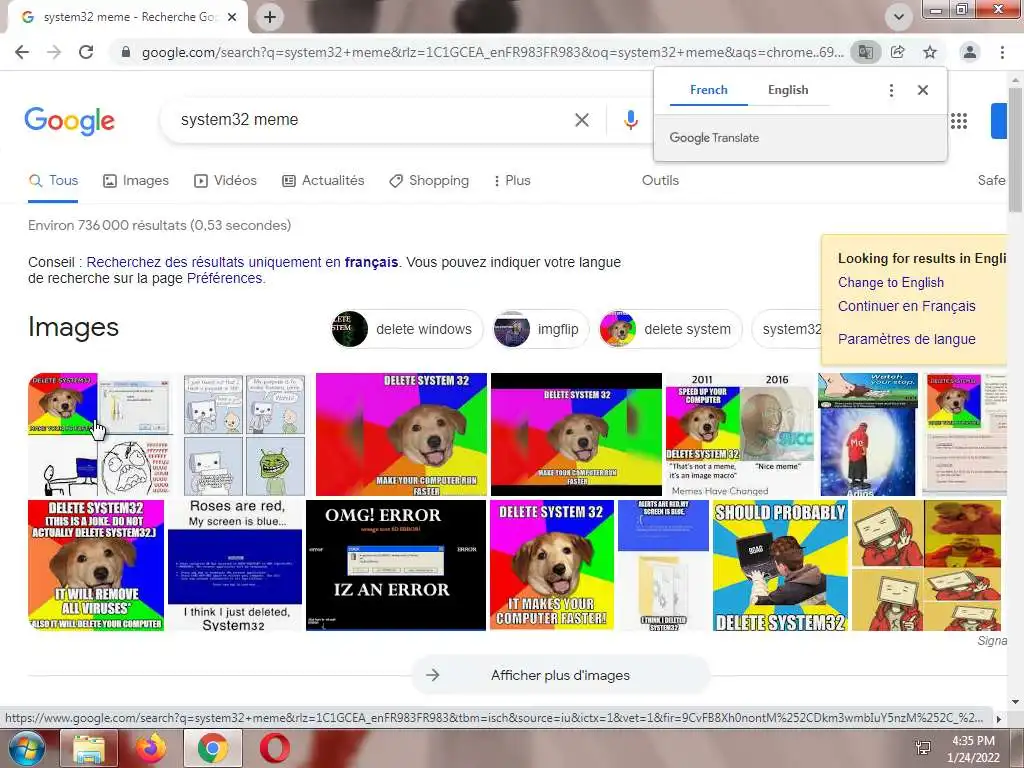Open the Actualités tab
The image size is (1024, 768).
point(323,181)
